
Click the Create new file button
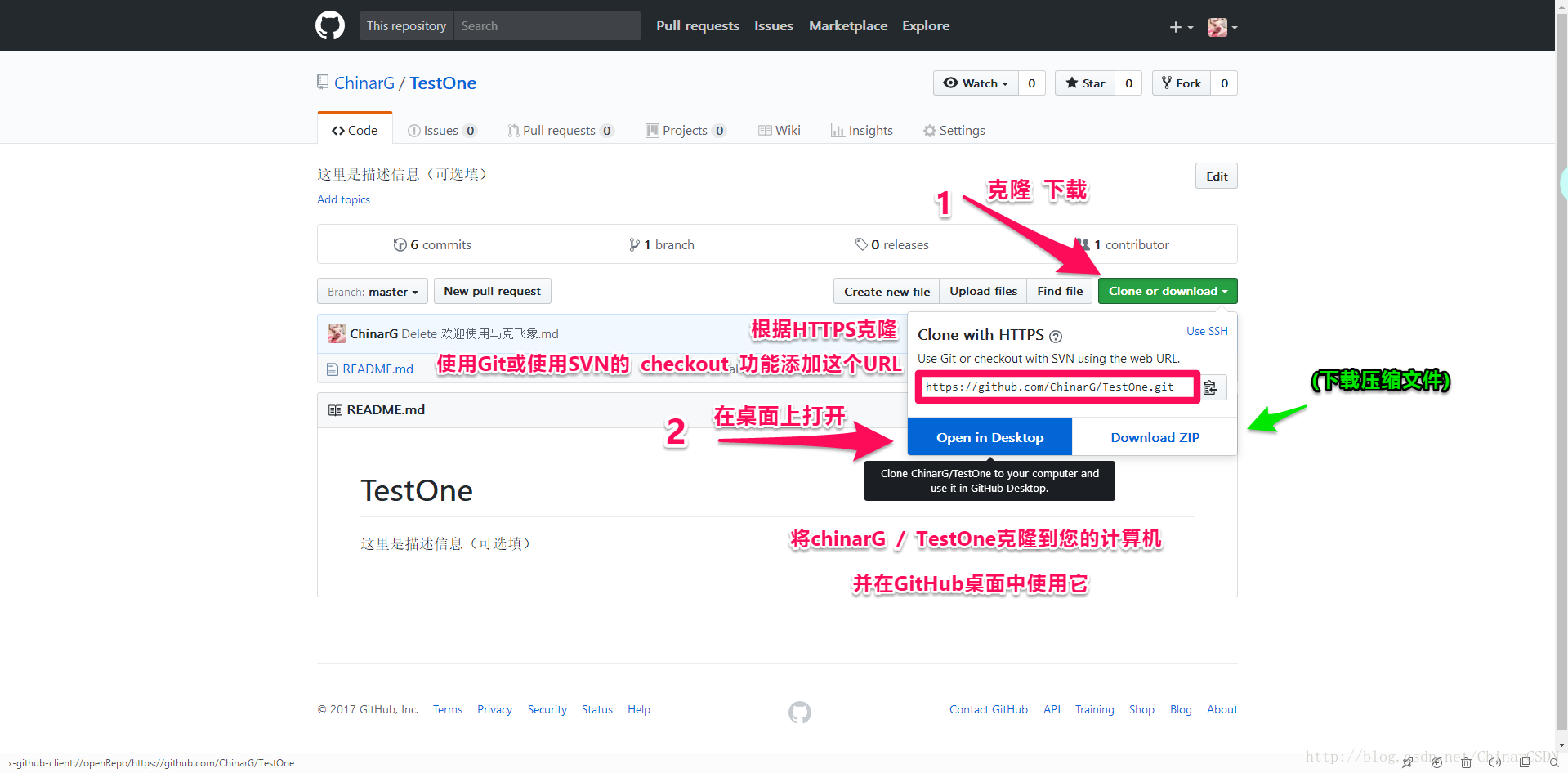click(x=887, y=292)
